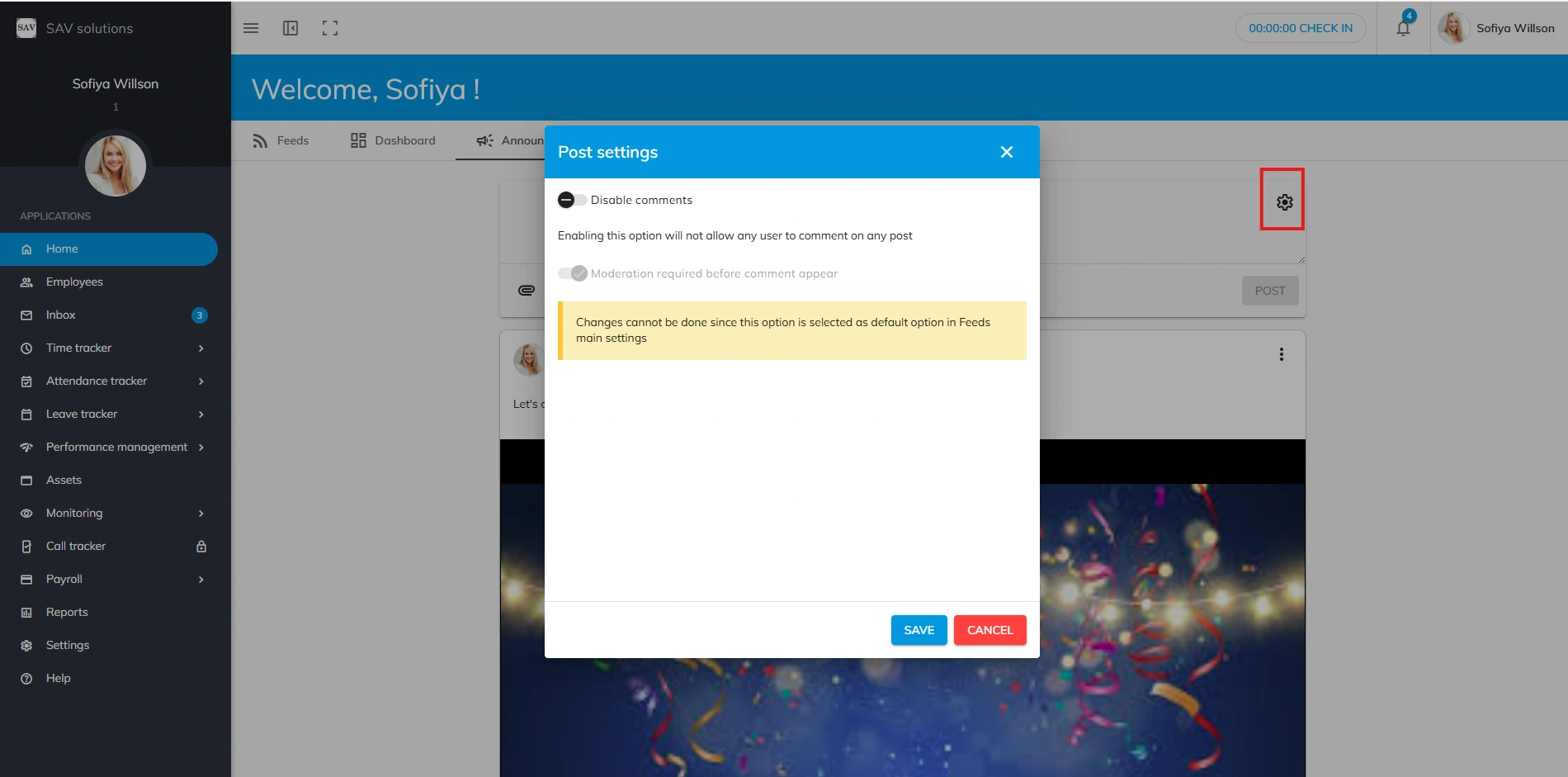The height and width of the screenshot is (777, 1568).
Task: Switch to the Feeds tab
Action: click(281, 140)
